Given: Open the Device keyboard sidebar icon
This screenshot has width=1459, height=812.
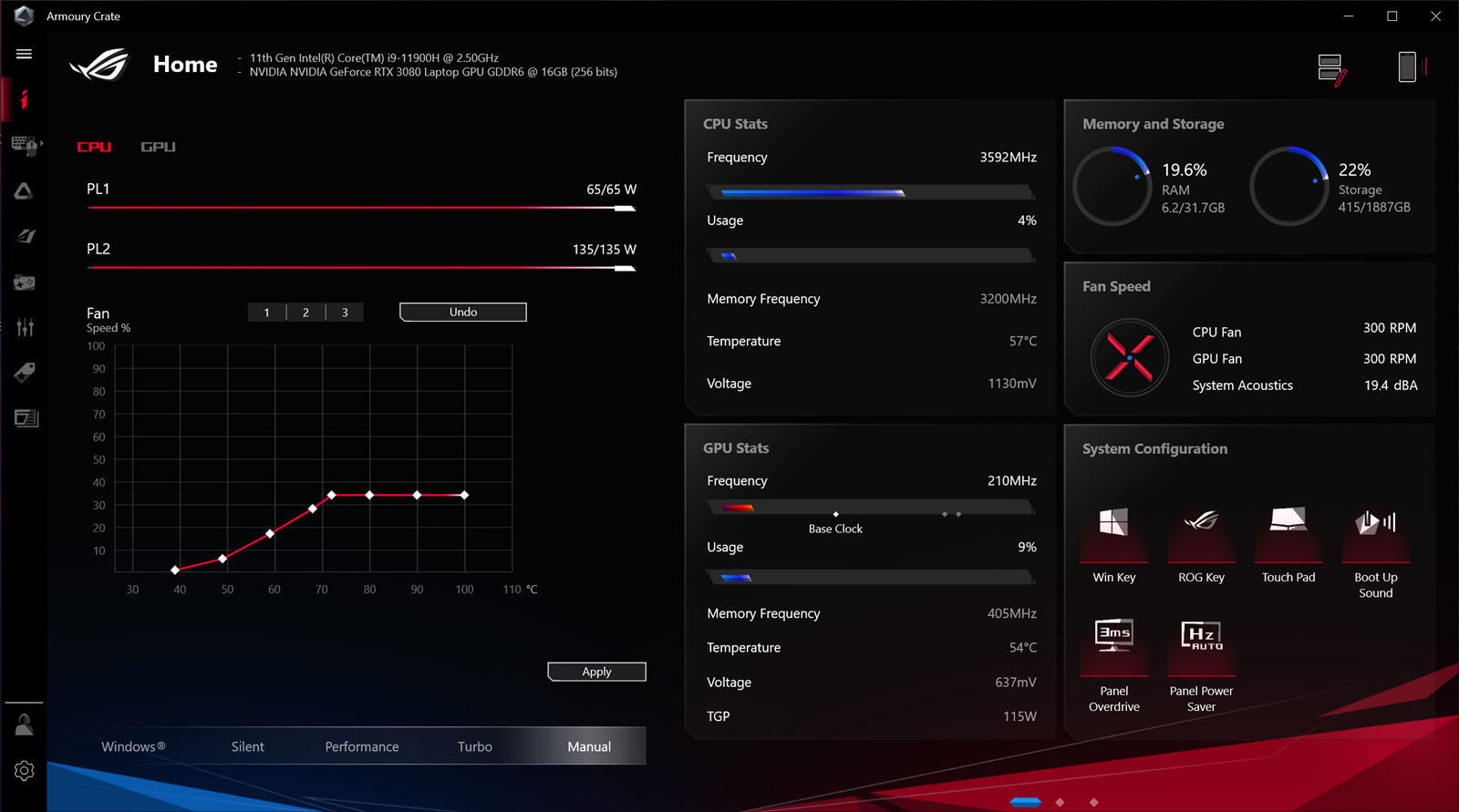Looking at the screenshot, I should point(25,145).
